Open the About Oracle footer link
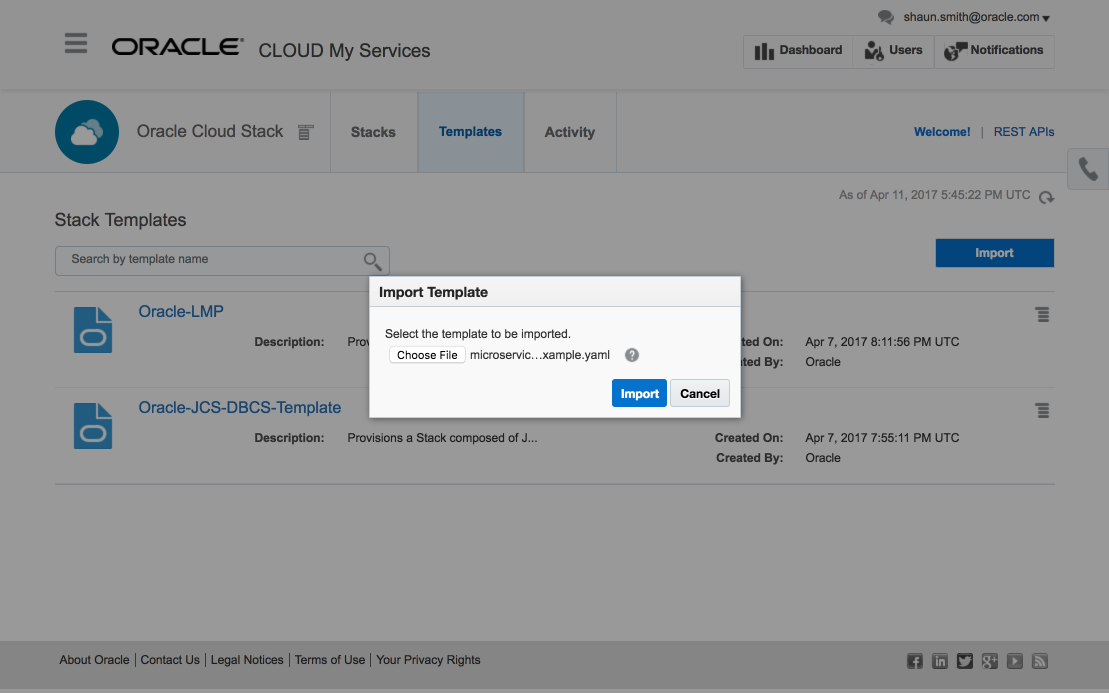This screenshot has height=693, width=1109. pos(94,660)
